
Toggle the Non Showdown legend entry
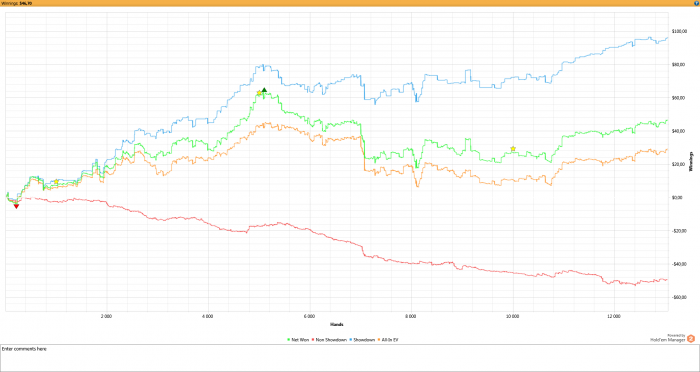click(330, 340)
